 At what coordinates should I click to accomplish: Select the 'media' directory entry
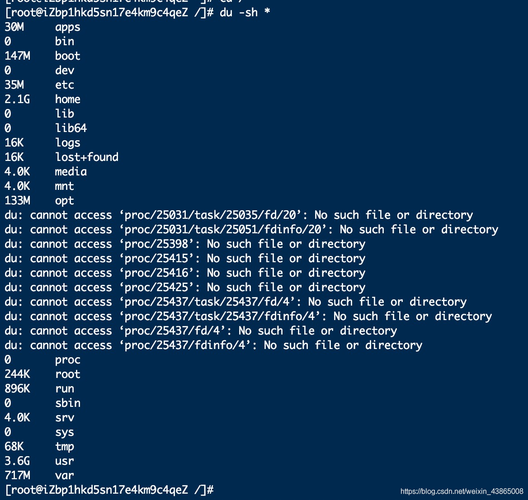point(71,171)
